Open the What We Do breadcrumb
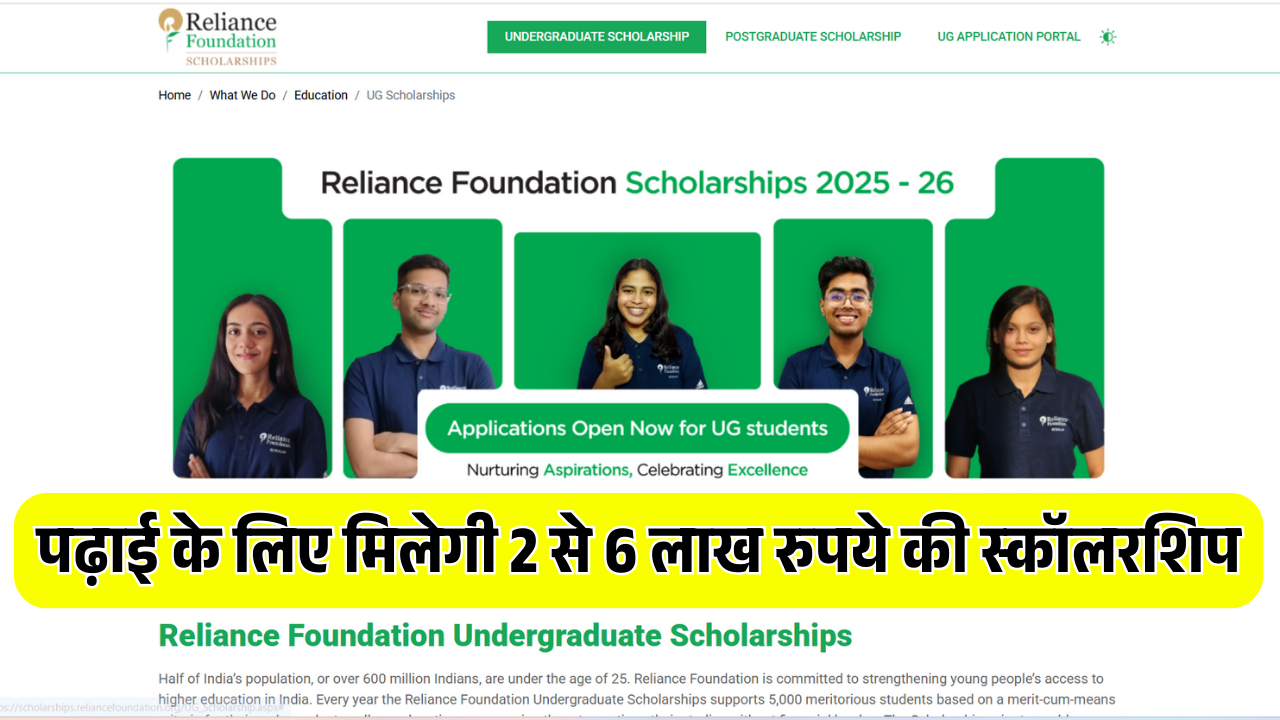Viewport: 1280px width, 720px height. click(x=242, y=95)
